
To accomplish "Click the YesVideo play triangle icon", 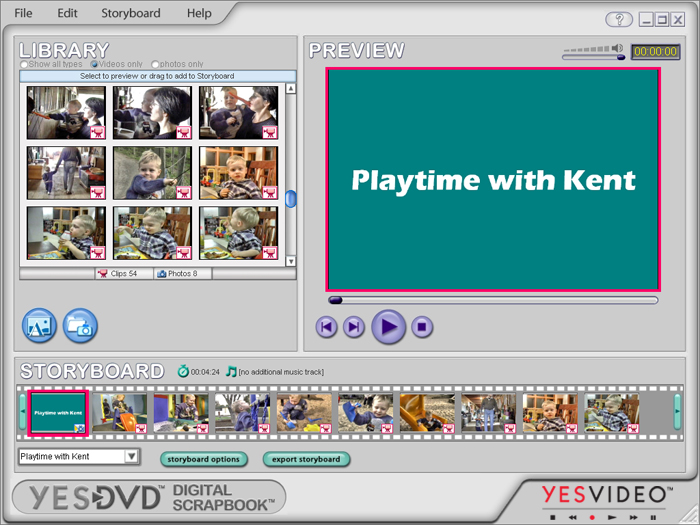I will click(612, 517).
